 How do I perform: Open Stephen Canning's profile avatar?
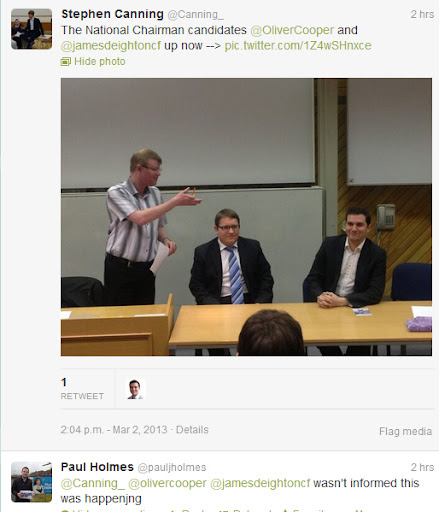coord(31,29)
